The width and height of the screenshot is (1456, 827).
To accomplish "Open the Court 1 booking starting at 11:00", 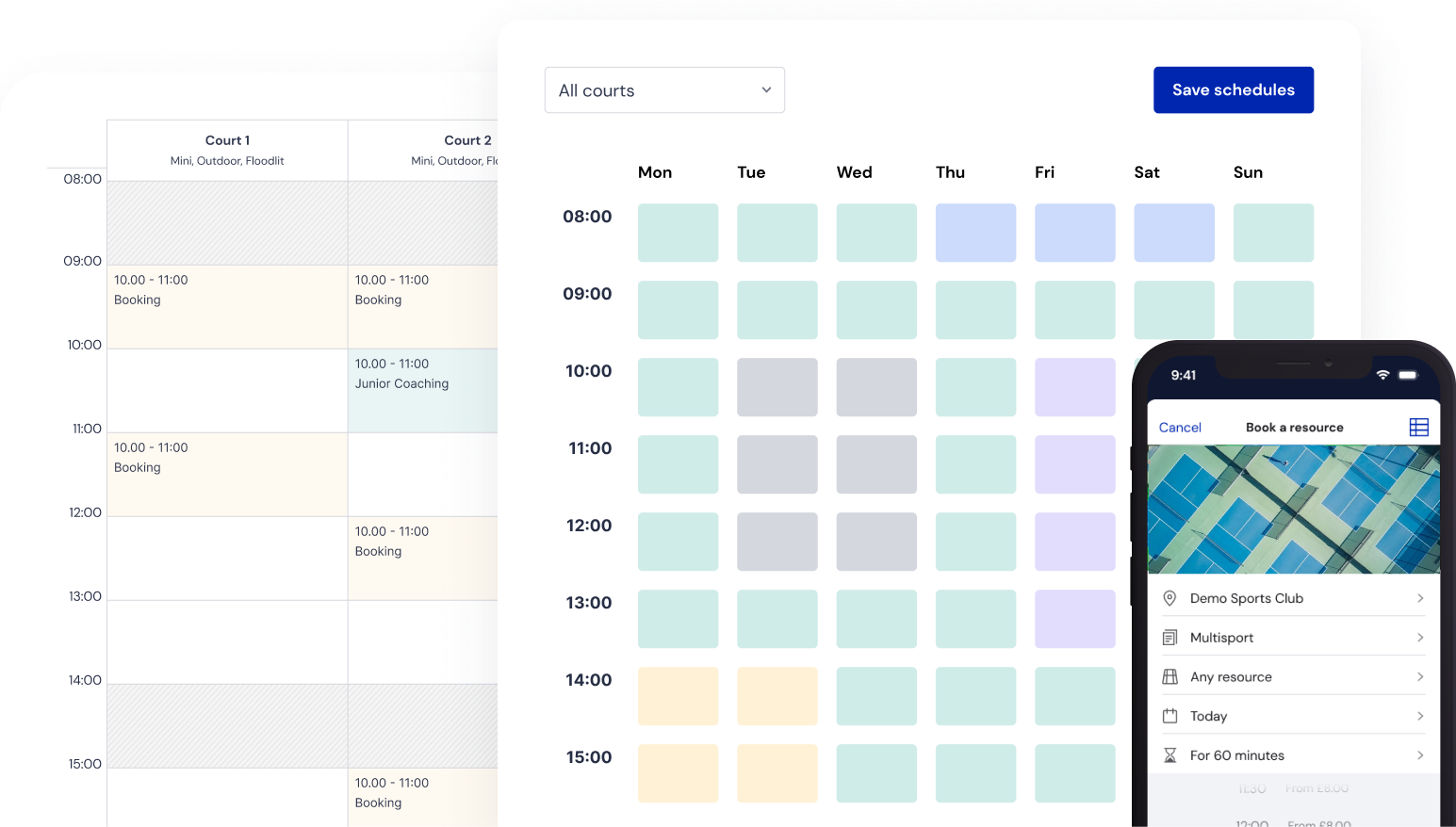I will [x=227, y=475].
